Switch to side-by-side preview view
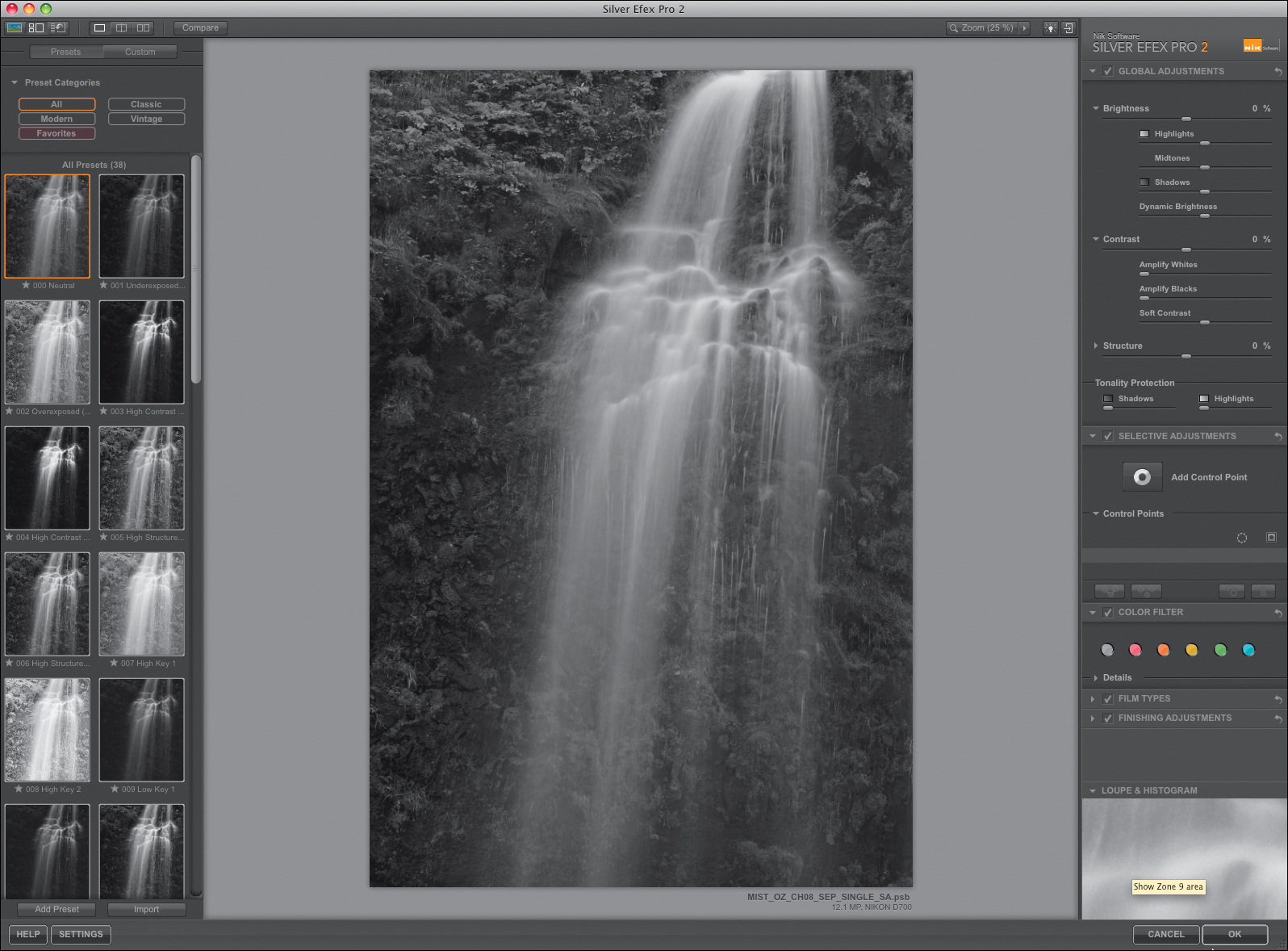Screen dimensions: 1288x951 [x=143, y=27]
